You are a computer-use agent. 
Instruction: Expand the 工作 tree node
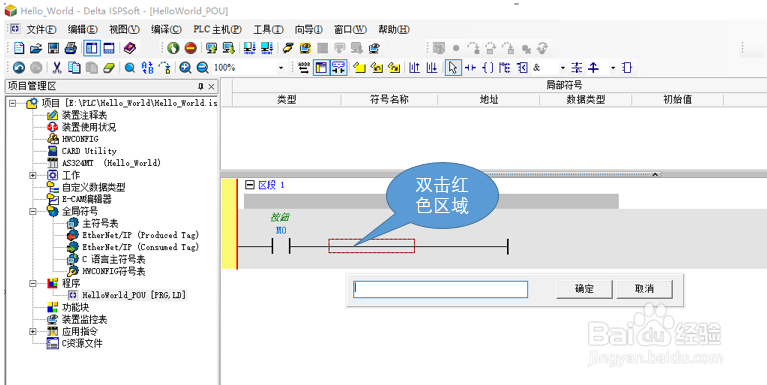pyautogui.click(x=33, y=175)
